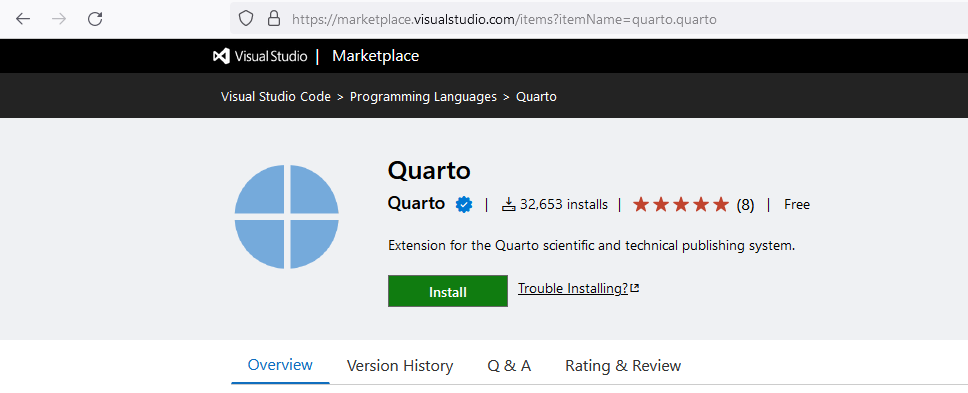Select the Overview tab

point(280,365)
